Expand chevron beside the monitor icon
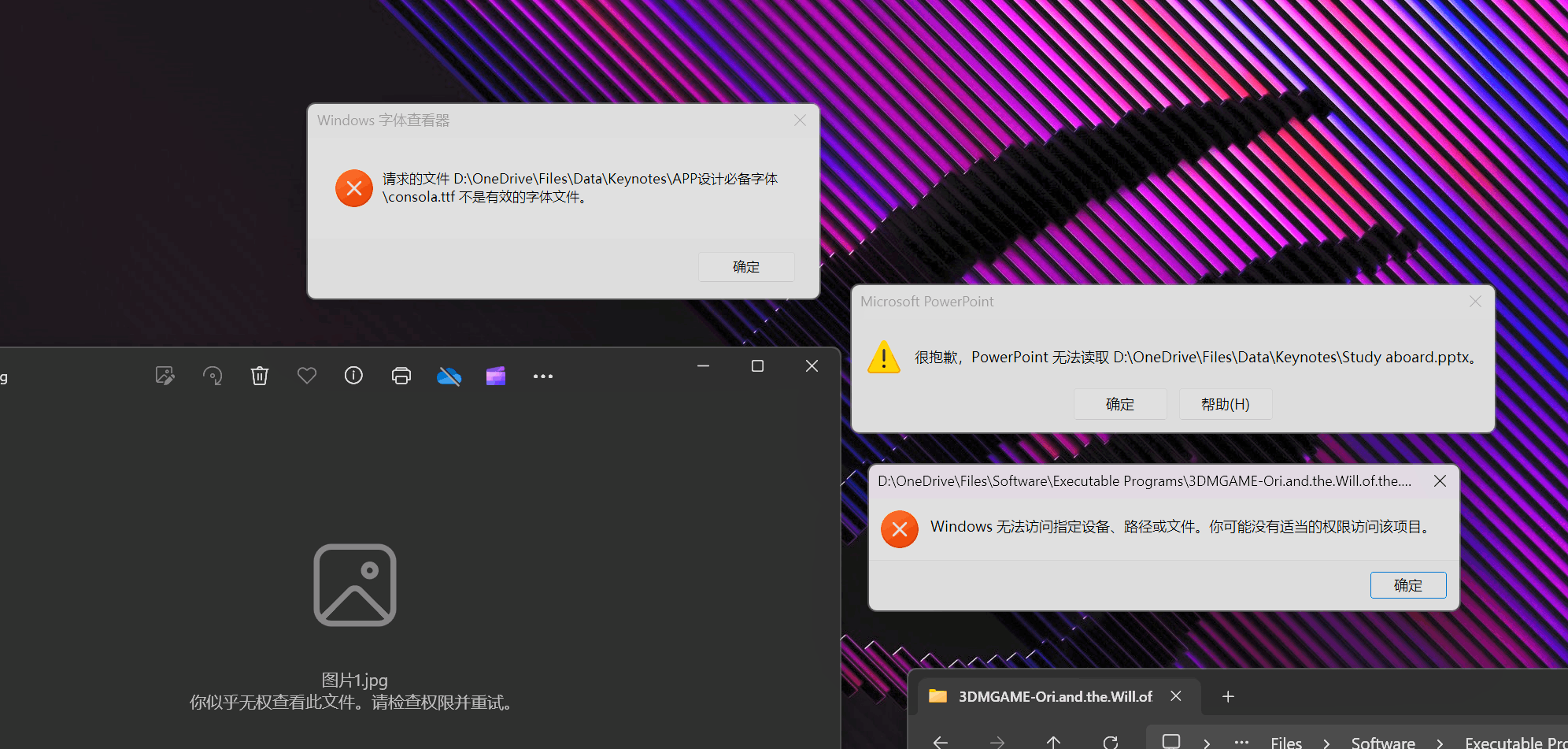Screen dimensions: 1568x749 (x=1207, y=743)
